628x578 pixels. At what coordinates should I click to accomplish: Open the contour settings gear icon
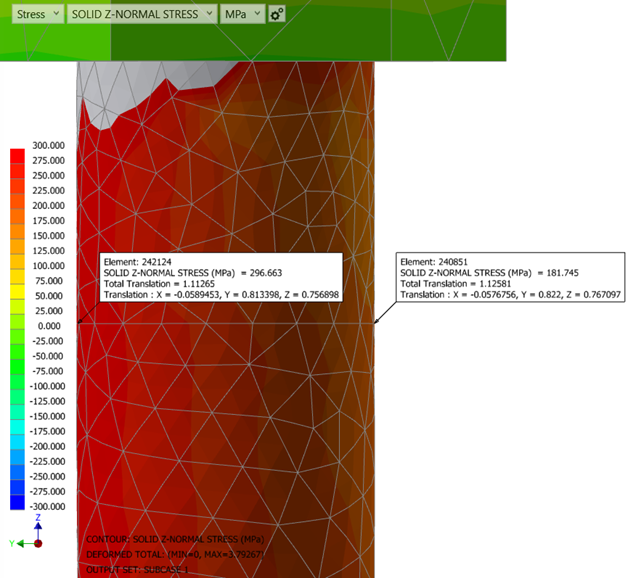pos(277,14)
